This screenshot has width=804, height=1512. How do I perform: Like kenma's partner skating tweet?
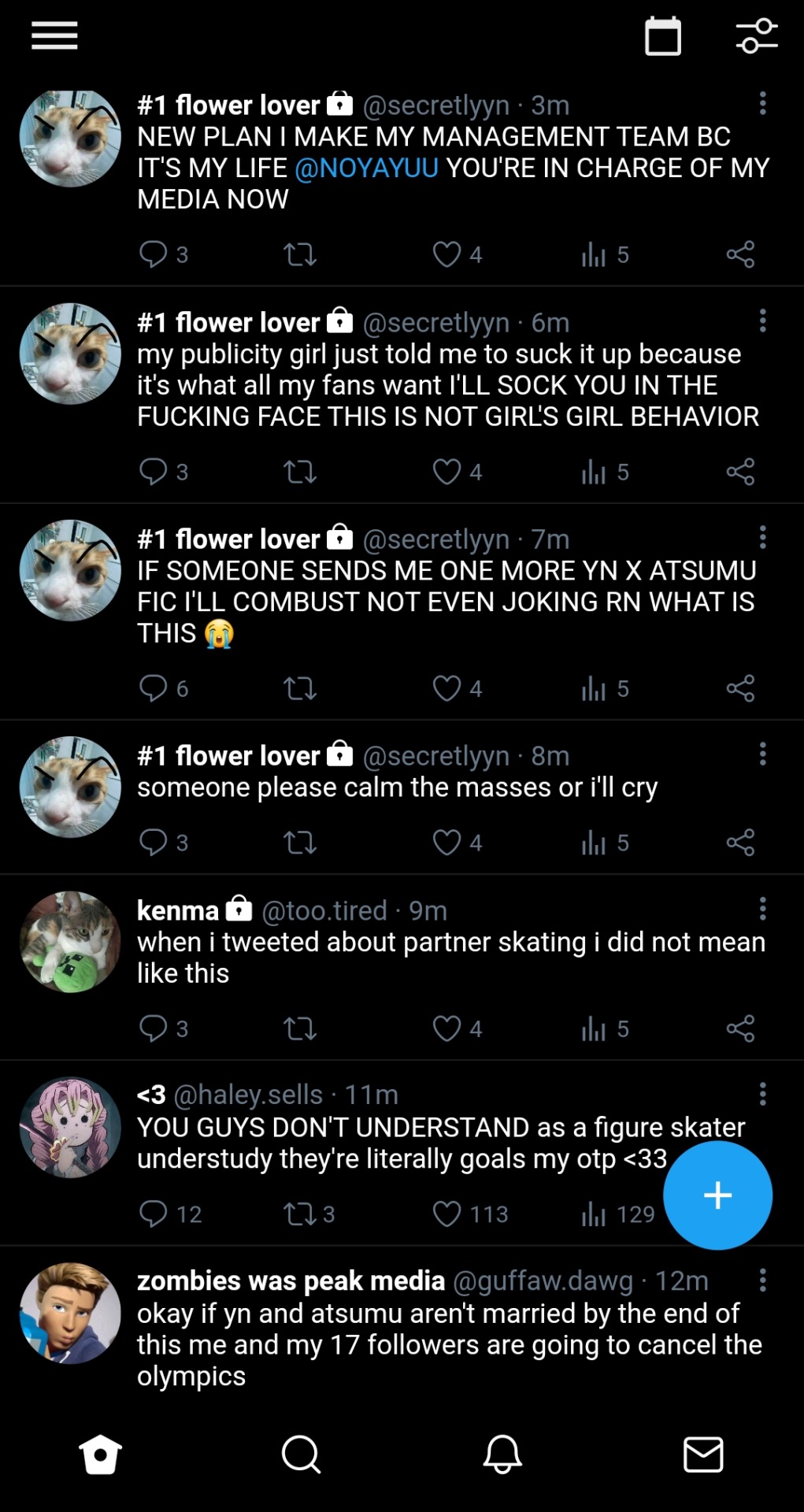tap(447, 1028)
